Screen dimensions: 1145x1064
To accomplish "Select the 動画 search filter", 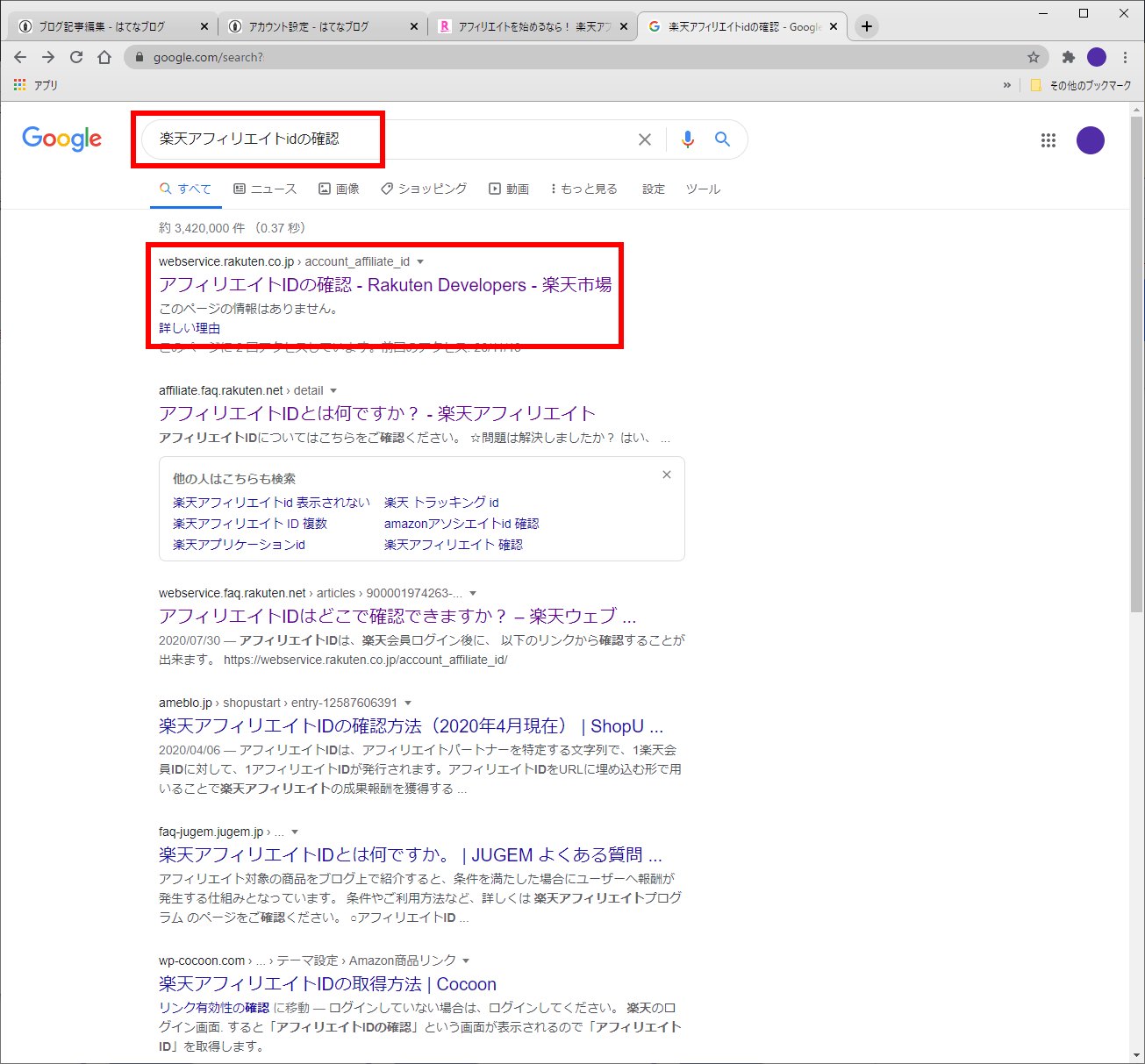I will (x=509, y=189).
